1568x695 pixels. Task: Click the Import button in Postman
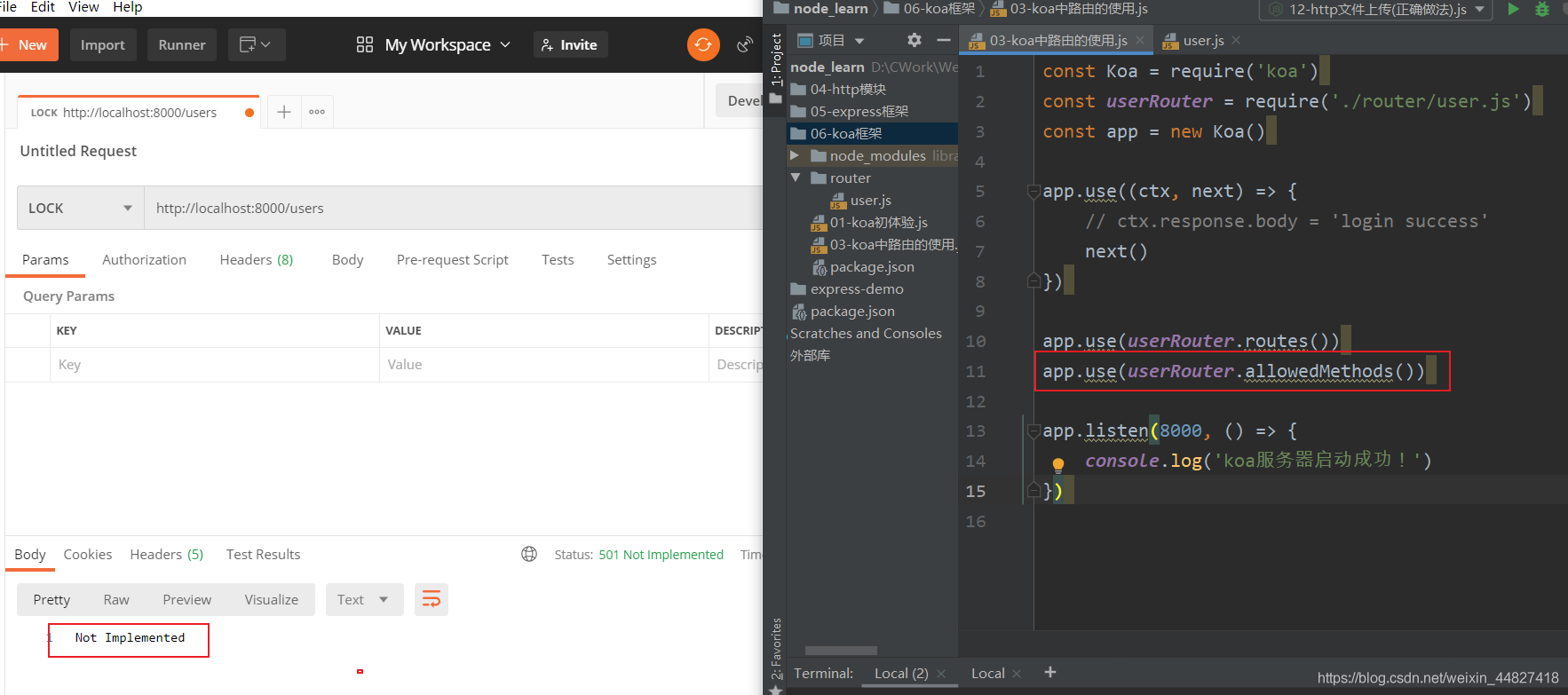point(103,44)
